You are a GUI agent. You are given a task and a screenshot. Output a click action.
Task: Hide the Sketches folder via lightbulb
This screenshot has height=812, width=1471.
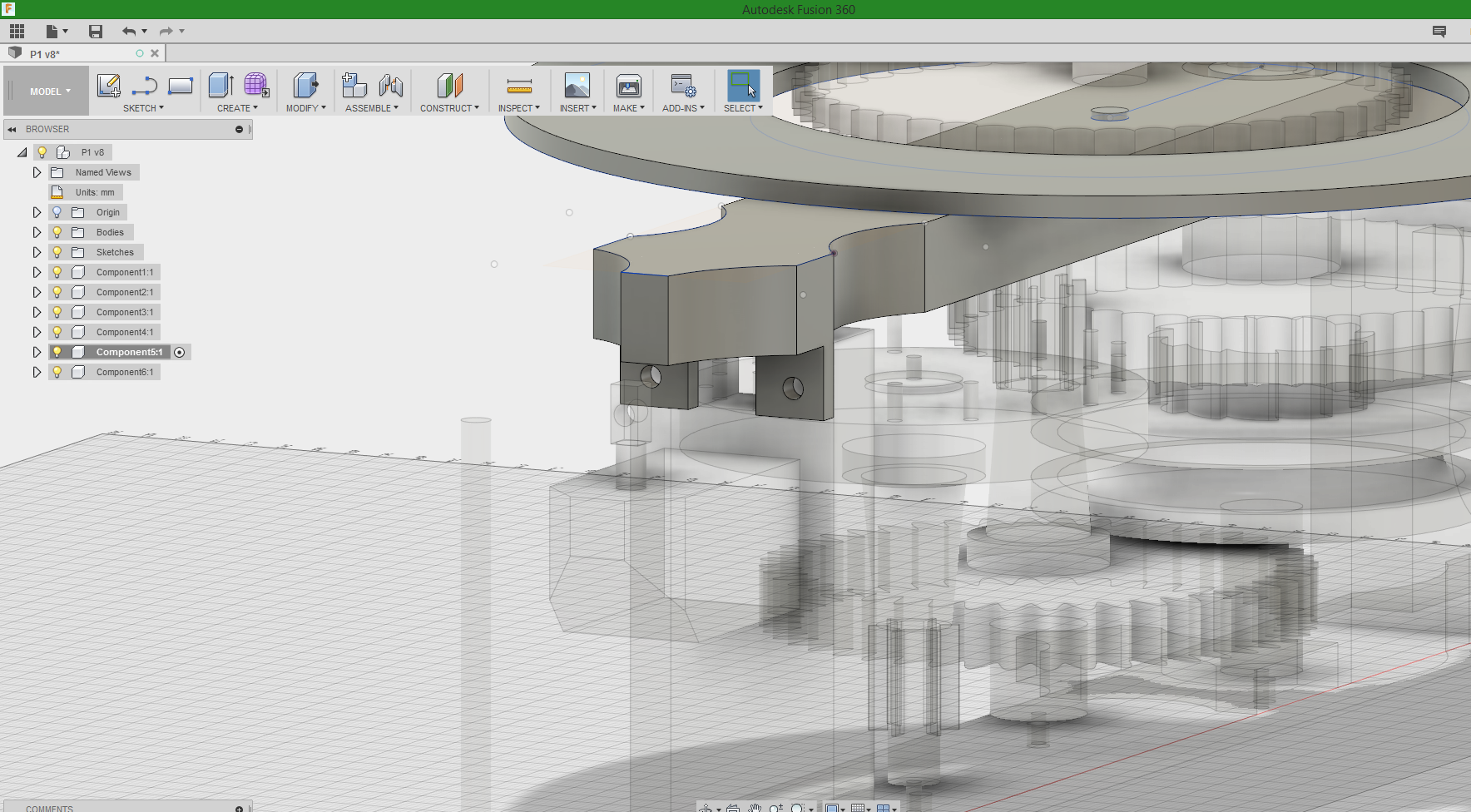pos(57,252)
